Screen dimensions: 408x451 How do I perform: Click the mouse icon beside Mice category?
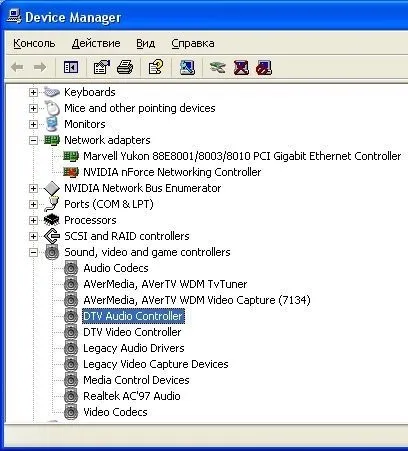pos(52,108)
